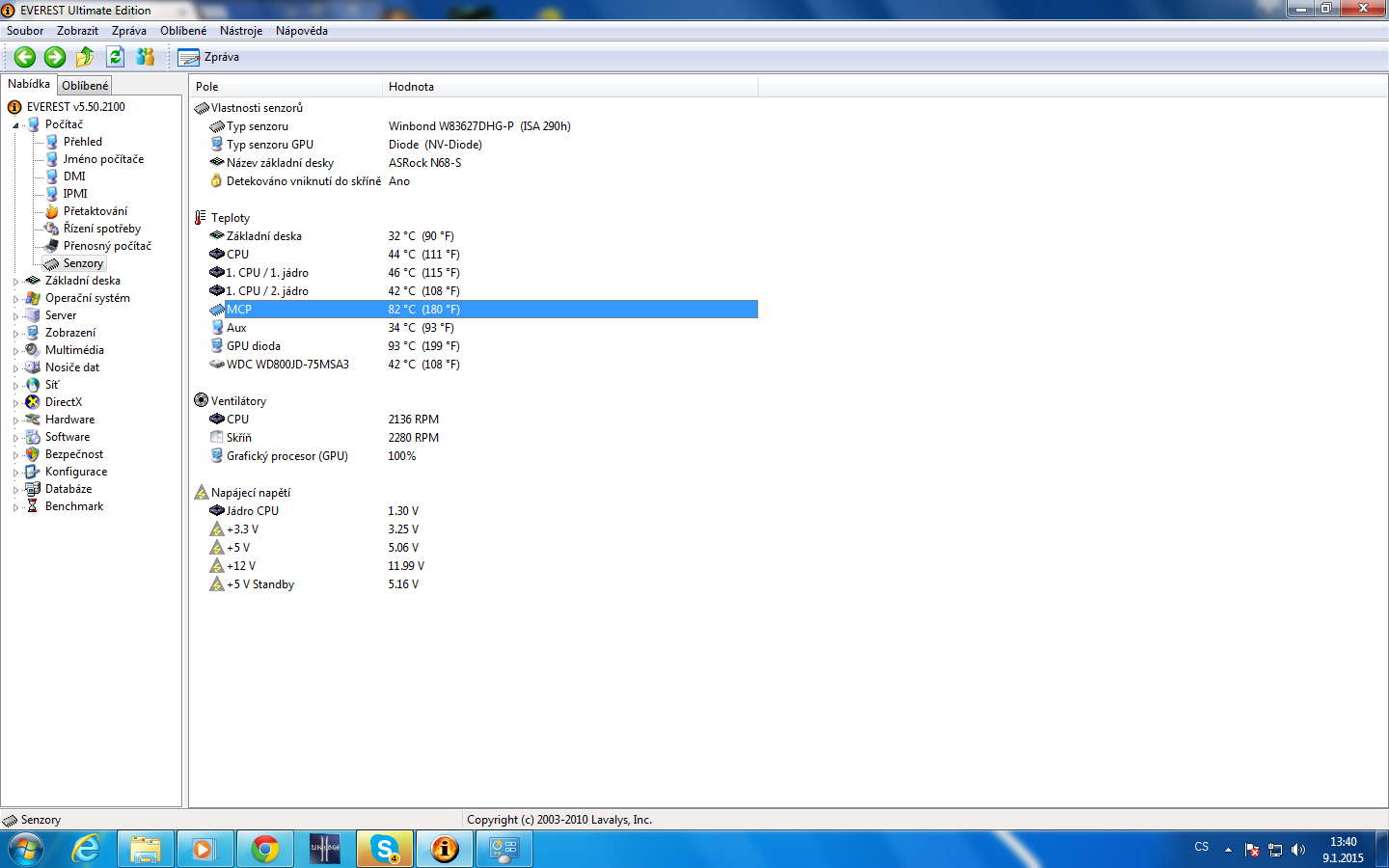Select Jméno počítače tree item
Image resolution: width=1389 pixels, height=868 pixels.
pos(103,159)
